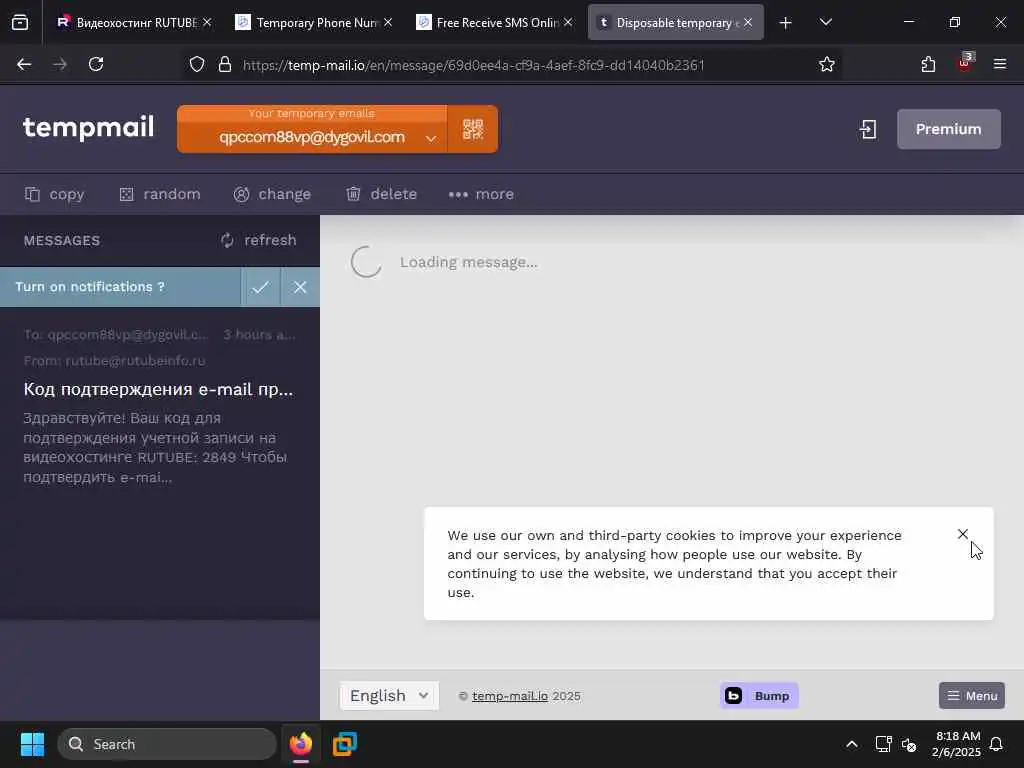Click the sender line "From: rutube@rutubeinfo.ru"
The image size is (1024, 768).
point(114,360)
